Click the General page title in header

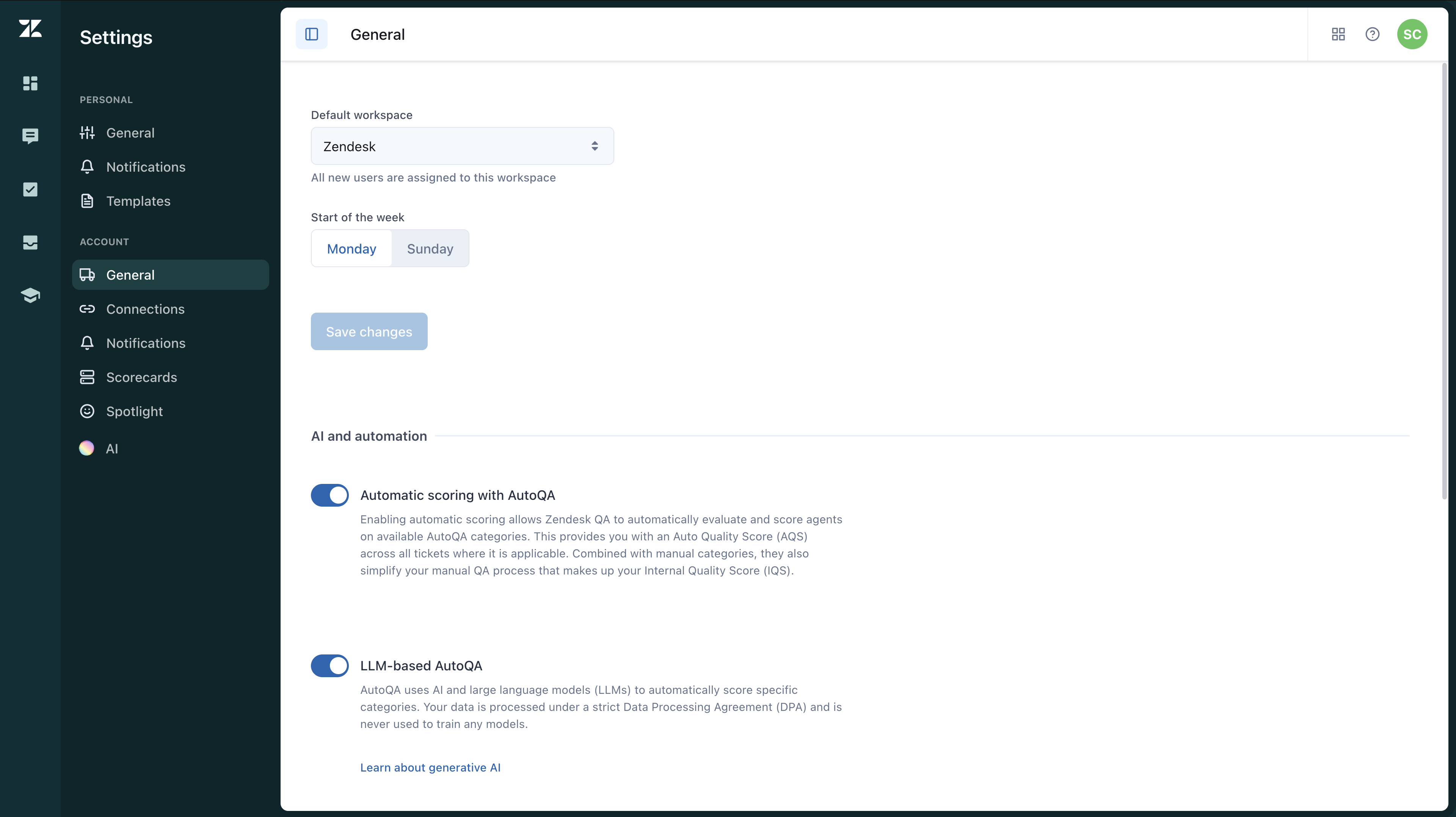click(378, 34)
